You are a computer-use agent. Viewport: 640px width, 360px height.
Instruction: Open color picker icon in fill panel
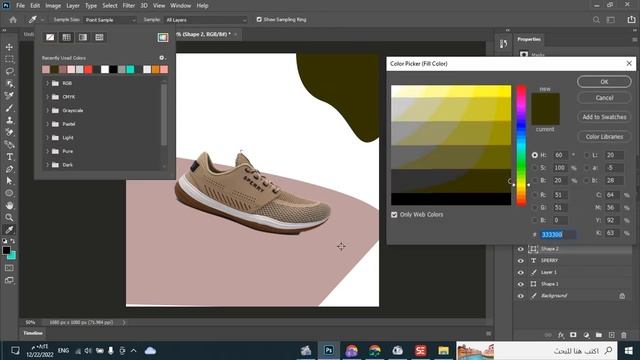pyautogui.click(x=162, y=38)
